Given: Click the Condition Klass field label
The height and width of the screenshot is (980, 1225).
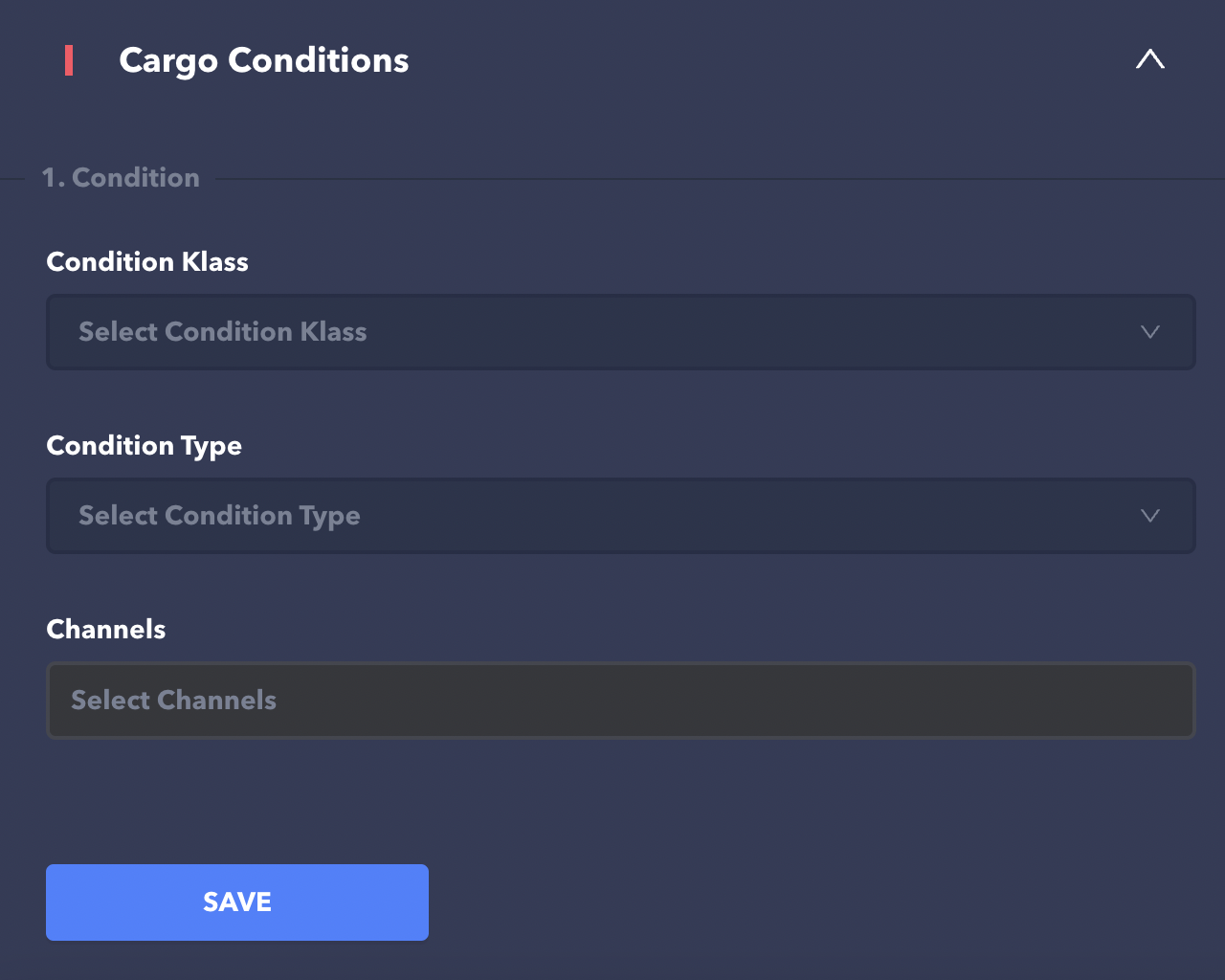Looking at the screenshot, I should click(x=147, y=262).
